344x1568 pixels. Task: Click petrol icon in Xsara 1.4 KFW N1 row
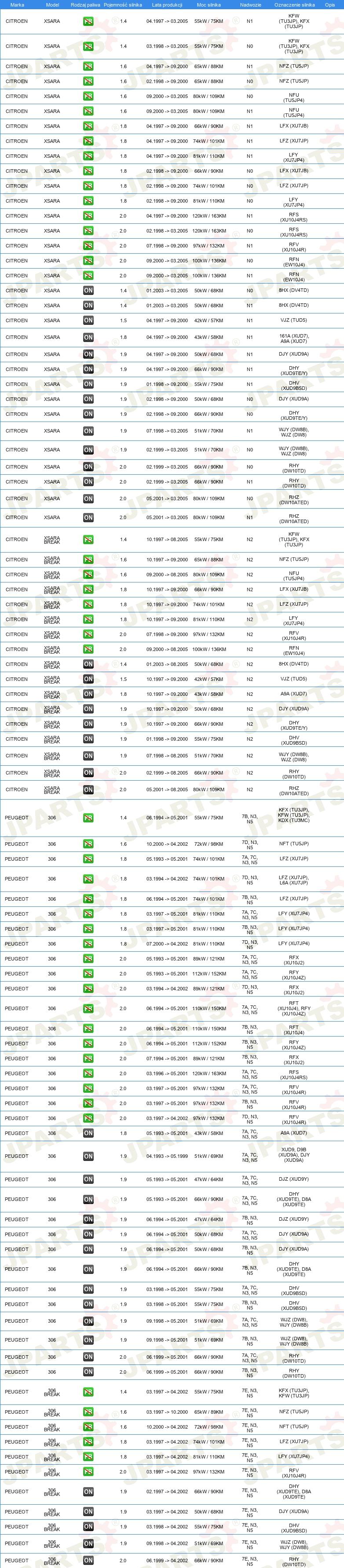pyautogui.click(x=88, y=21)
